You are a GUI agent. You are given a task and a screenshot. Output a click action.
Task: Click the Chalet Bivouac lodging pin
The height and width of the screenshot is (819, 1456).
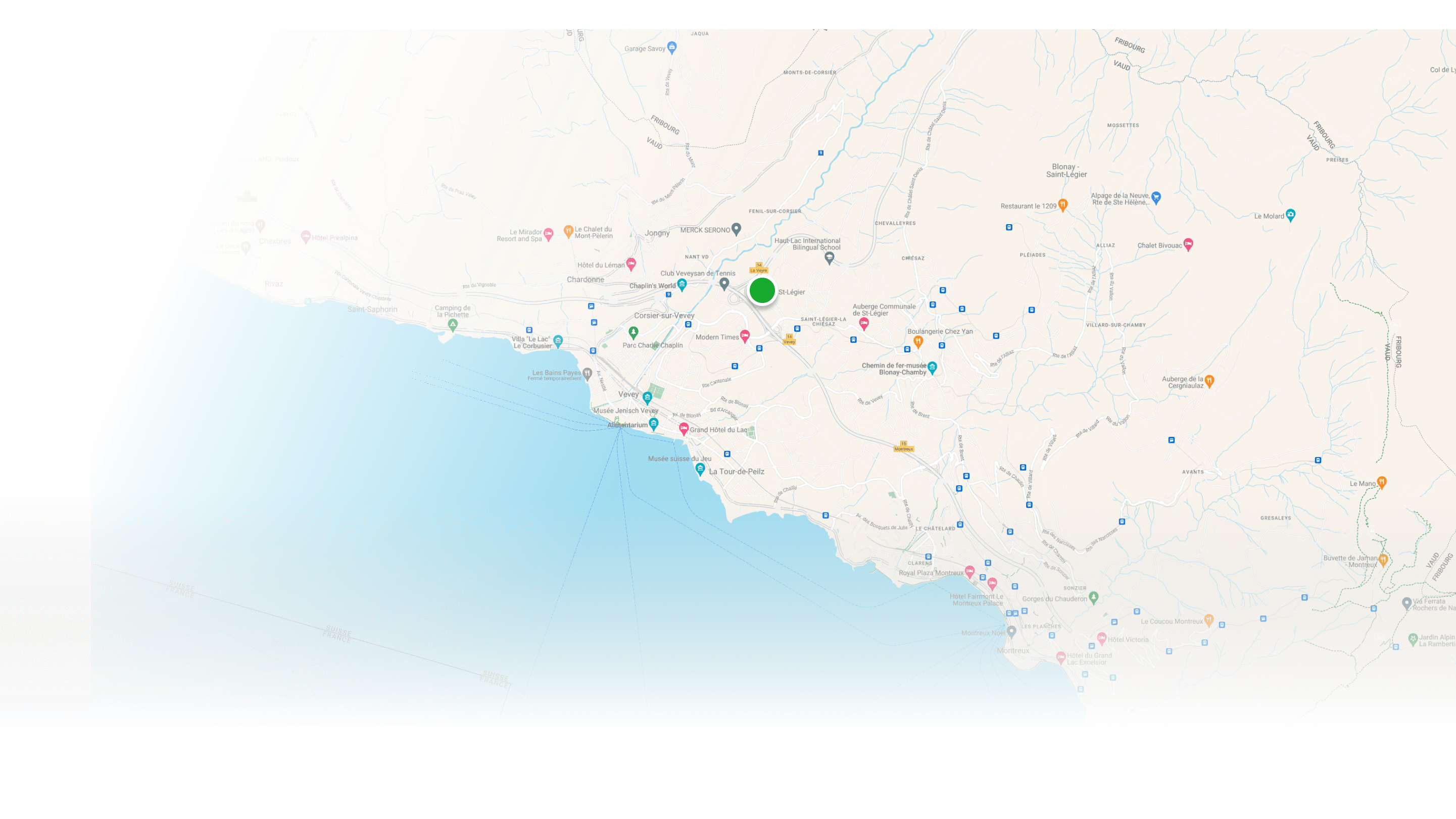(1188, 244)
